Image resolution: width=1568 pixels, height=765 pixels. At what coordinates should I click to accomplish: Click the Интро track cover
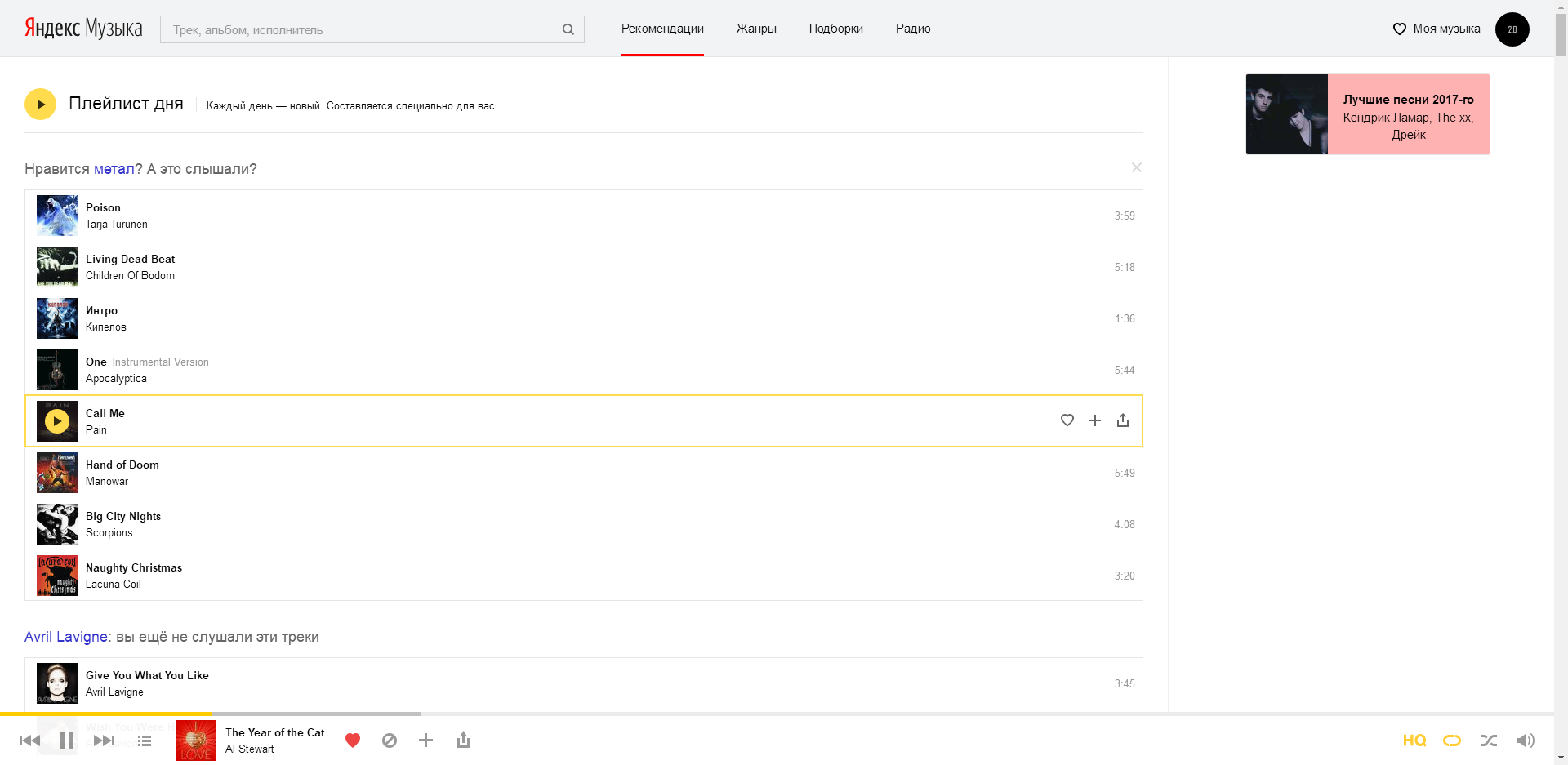[x=57, y=318]
